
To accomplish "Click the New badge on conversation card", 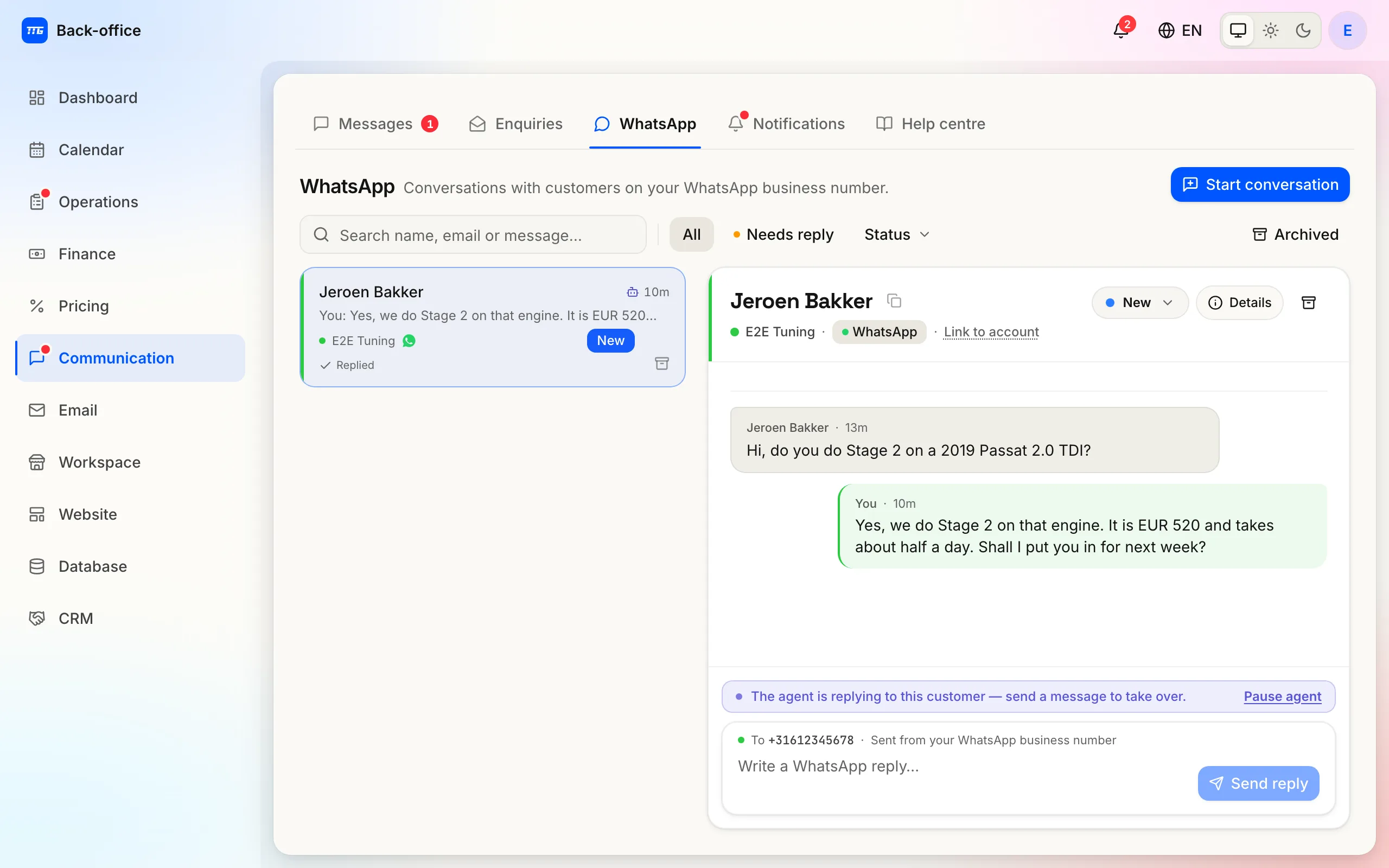I will point(611,341).
